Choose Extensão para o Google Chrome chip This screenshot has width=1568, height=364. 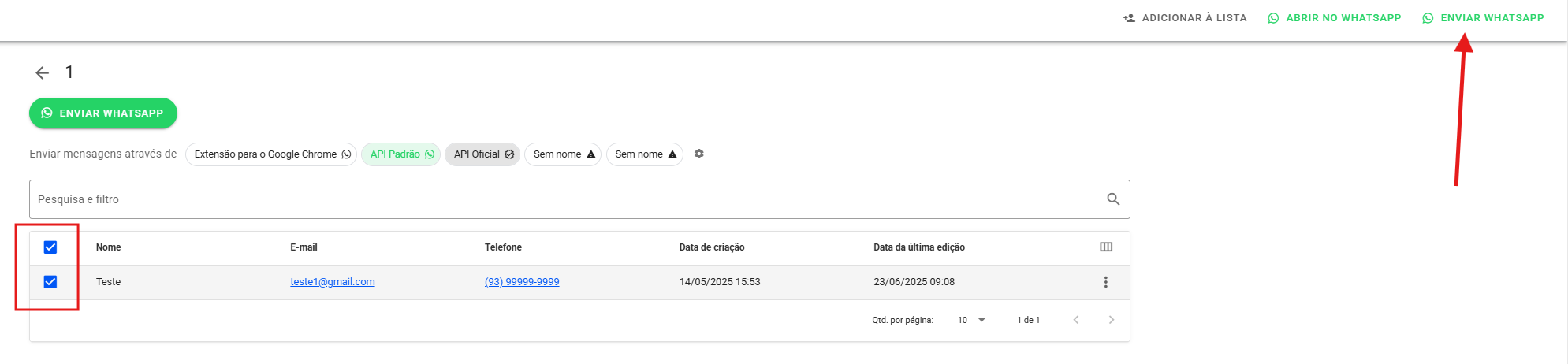coord(271,154)
